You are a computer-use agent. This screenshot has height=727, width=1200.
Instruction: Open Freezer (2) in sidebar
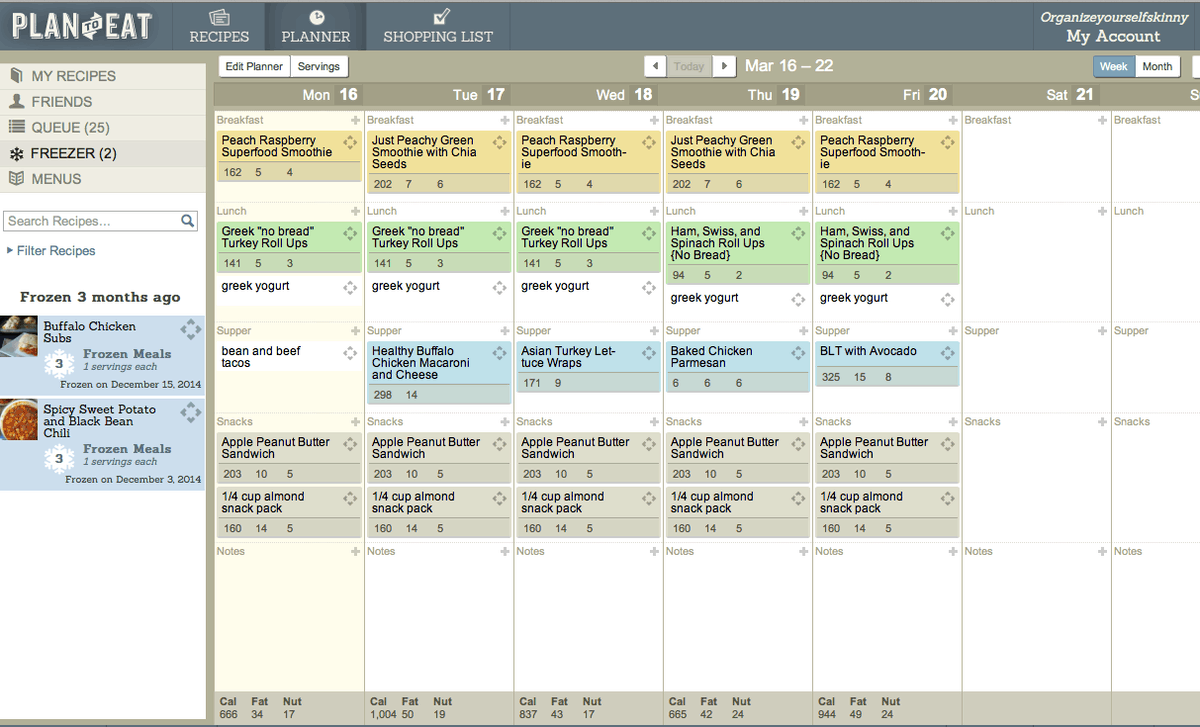pos(103,154)
